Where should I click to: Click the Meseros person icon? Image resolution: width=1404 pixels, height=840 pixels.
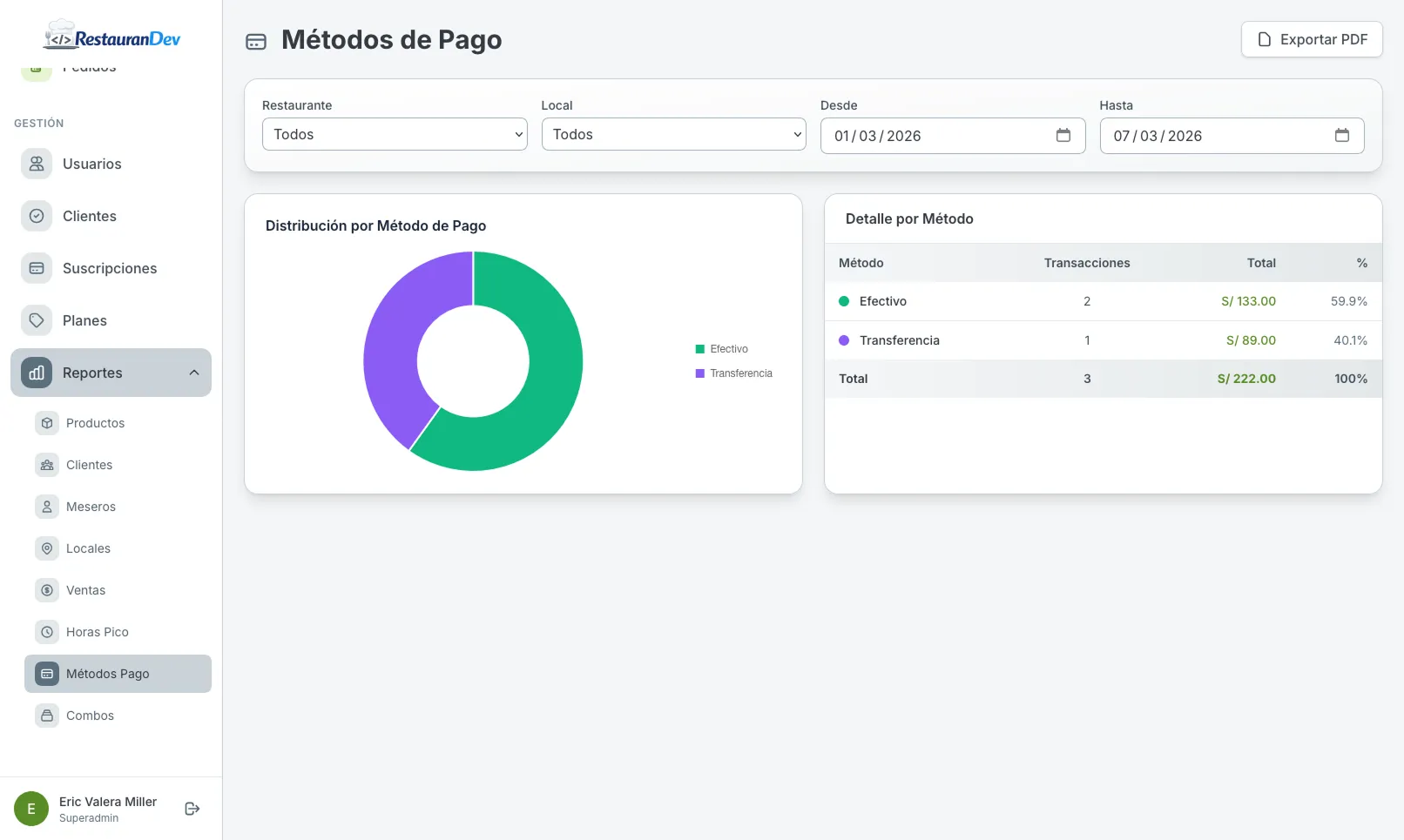[x=47, y=507]
